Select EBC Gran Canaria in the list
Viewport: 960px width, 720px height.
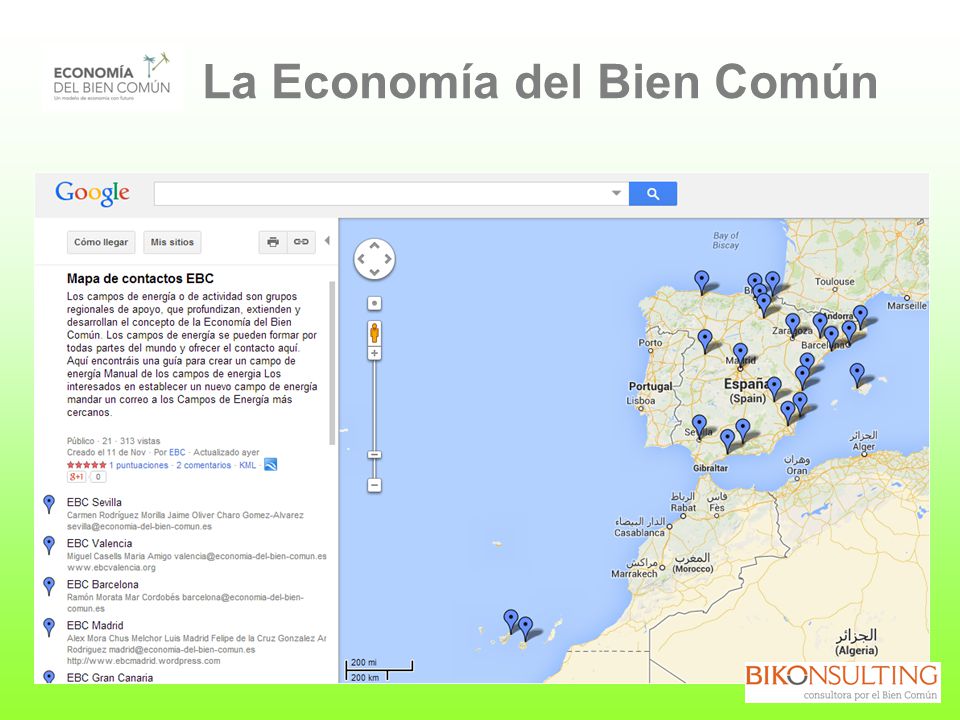pyautogui.click(x=110, y=678)
